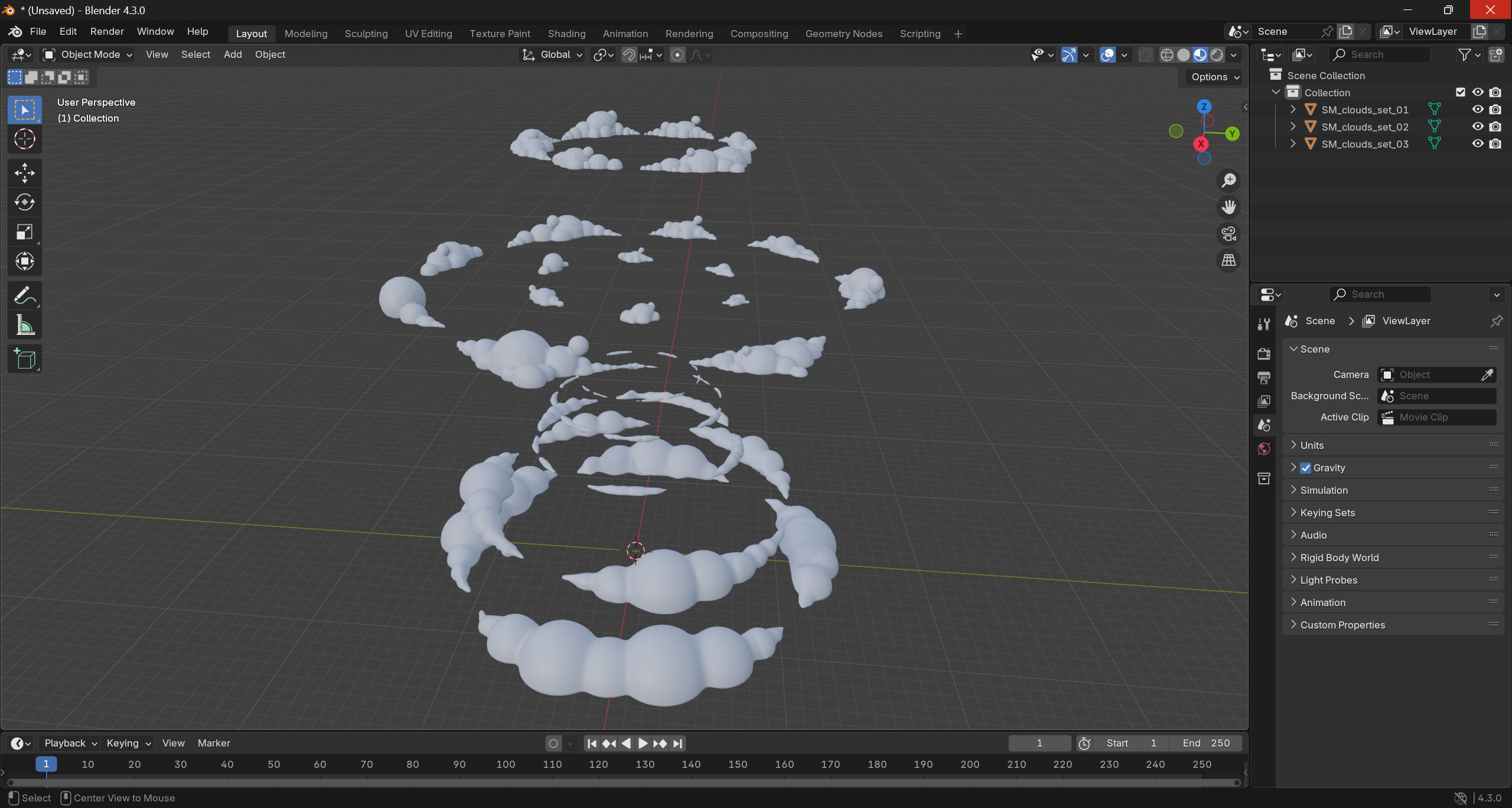Hide SM_clouds_set_01 in viewport
Screen dimensions: 1512x808
point(1478,109)
